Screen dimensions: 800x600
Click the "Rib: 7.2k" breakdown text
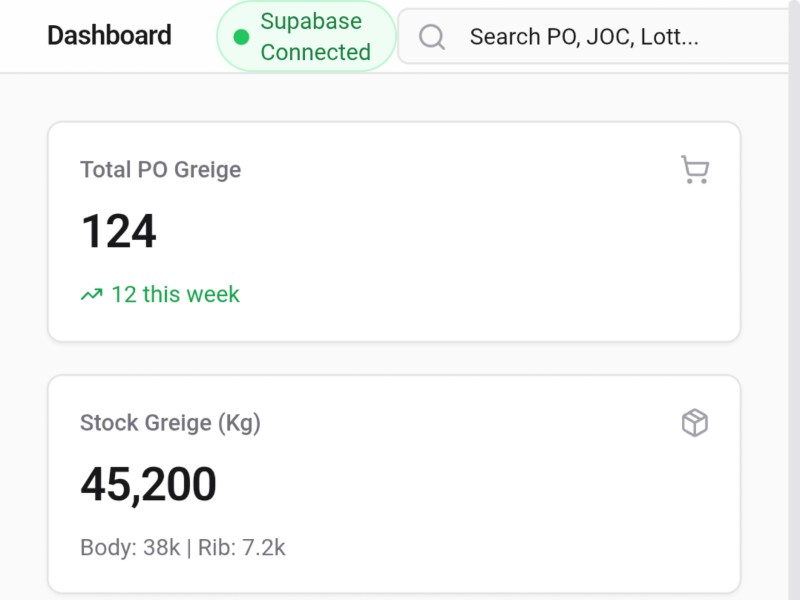240,548
